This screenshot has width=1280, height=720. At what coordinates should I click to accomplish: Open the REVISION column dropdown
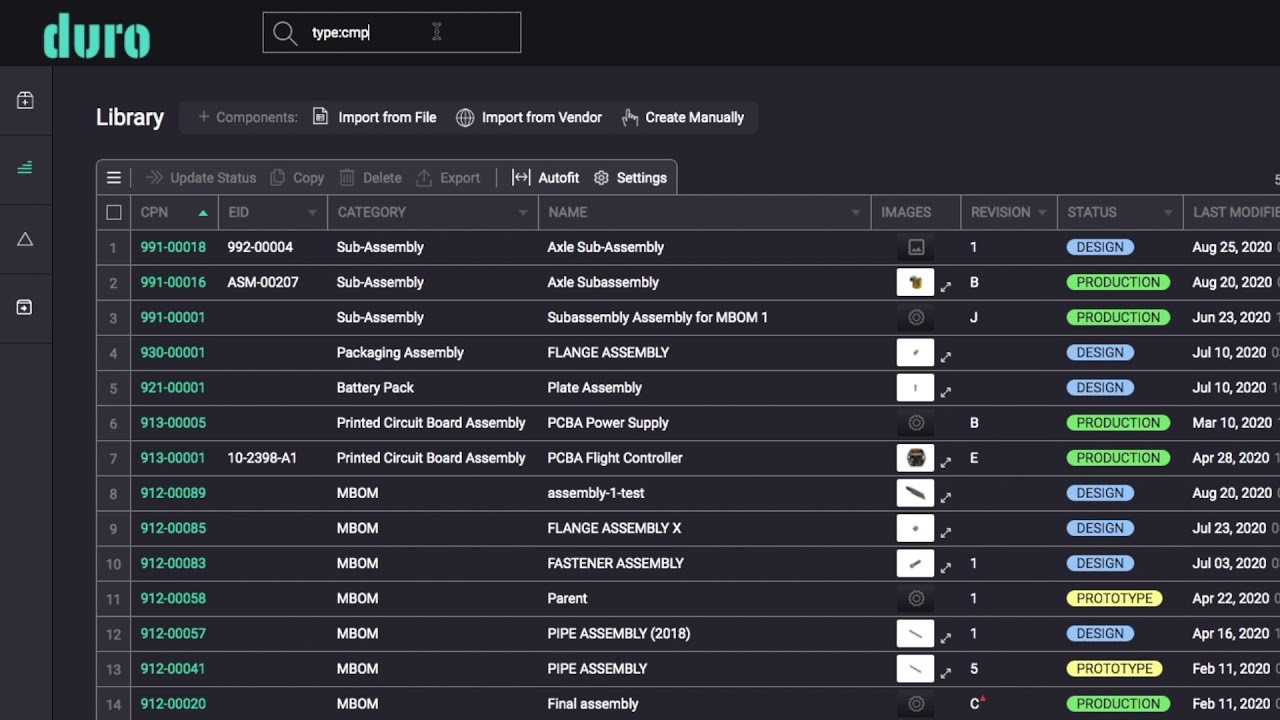(x=1043, y=212)
